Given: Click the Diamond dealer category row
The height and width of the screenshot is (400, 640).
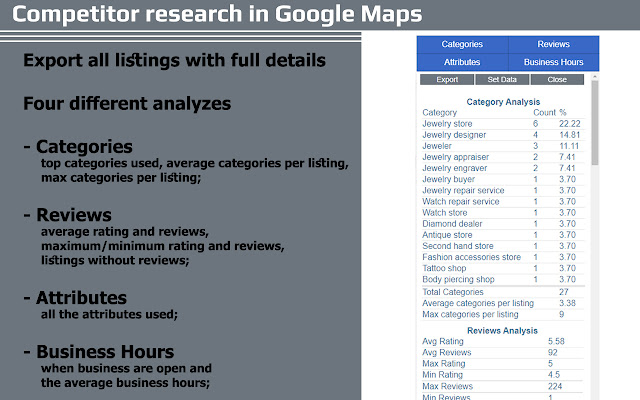Looking at the screenshot, I should (x=502, y=224).
